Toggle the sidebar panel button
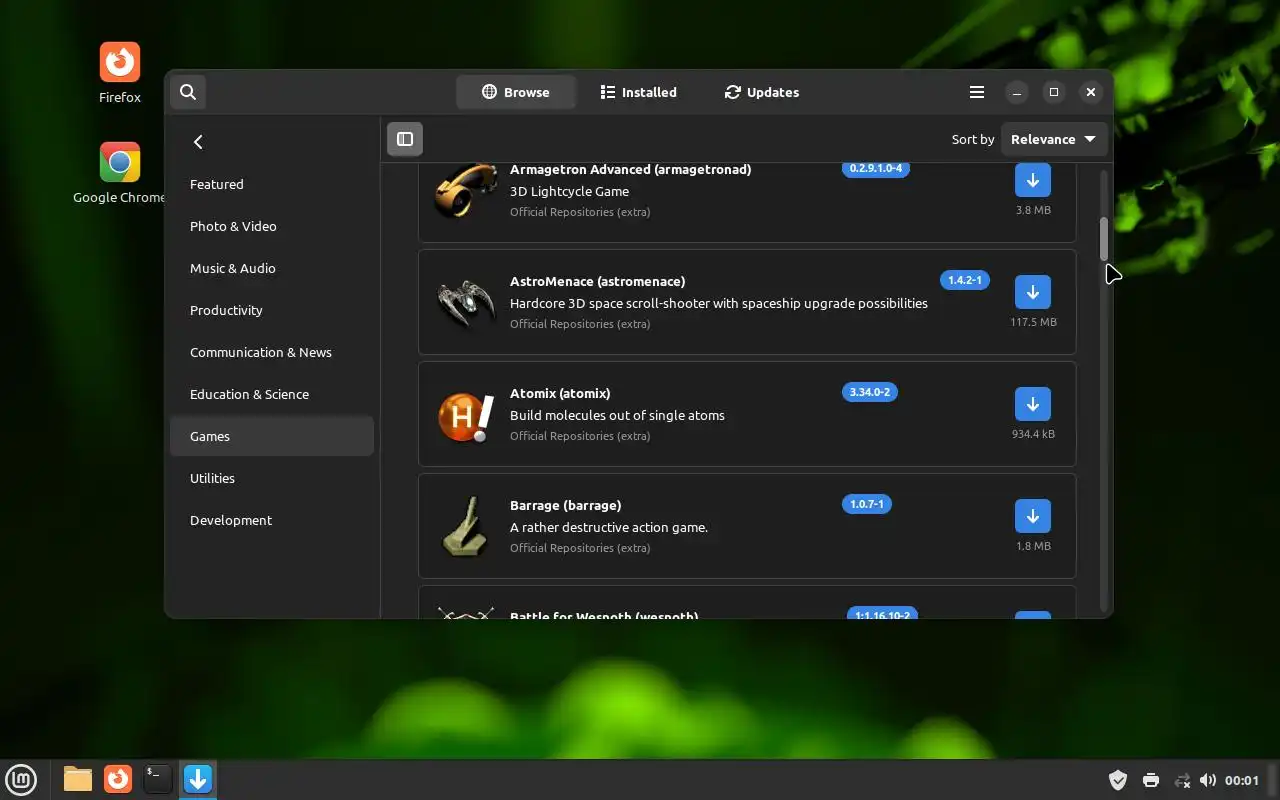The image size is (1280, 800). click(405, 139)
